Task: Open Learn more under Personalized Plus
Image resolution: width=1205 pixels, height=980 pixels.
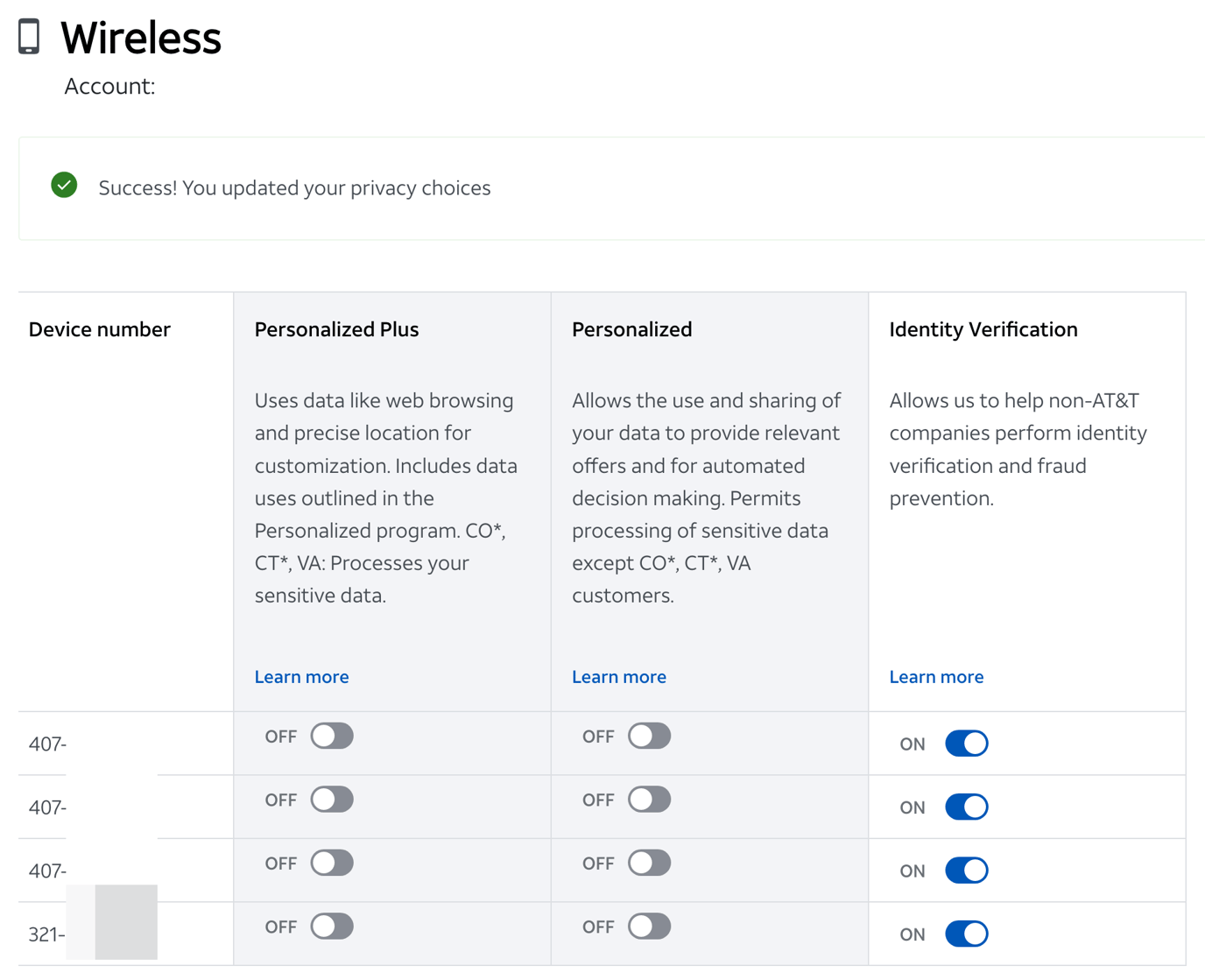Action: click(x=301, y=677)
